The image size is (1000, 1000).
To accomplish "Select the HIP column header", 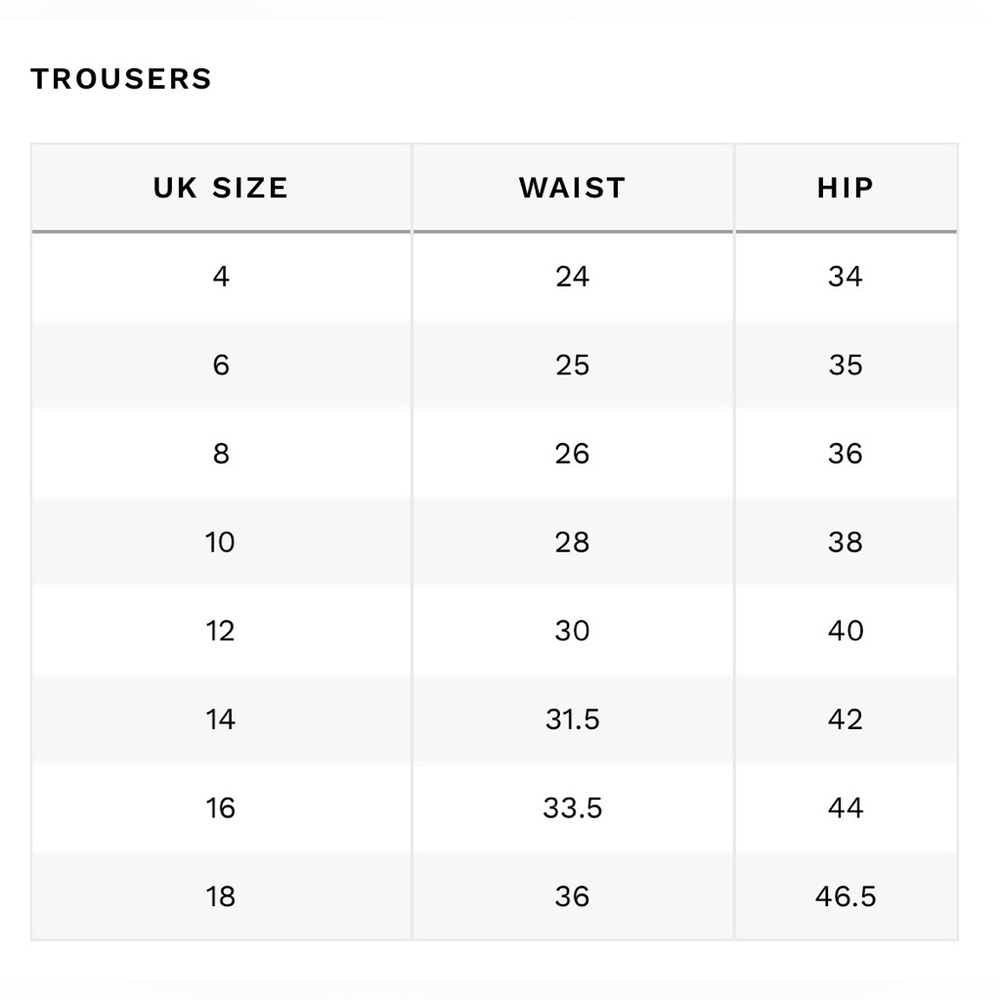I will [x=845, y=188].
